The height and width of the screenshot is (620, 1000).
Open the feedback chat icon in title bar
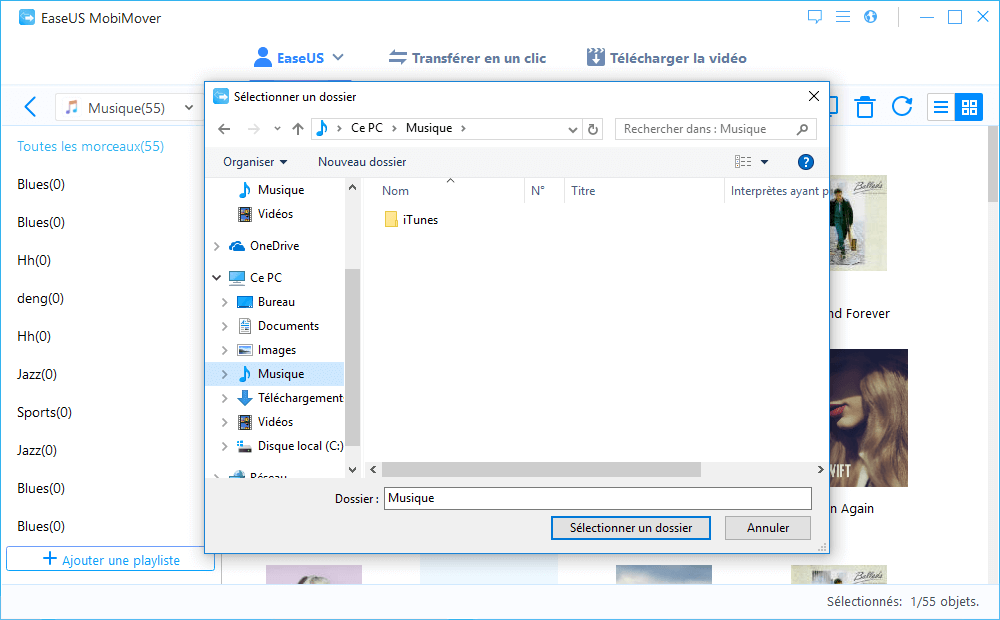(815, 17)
